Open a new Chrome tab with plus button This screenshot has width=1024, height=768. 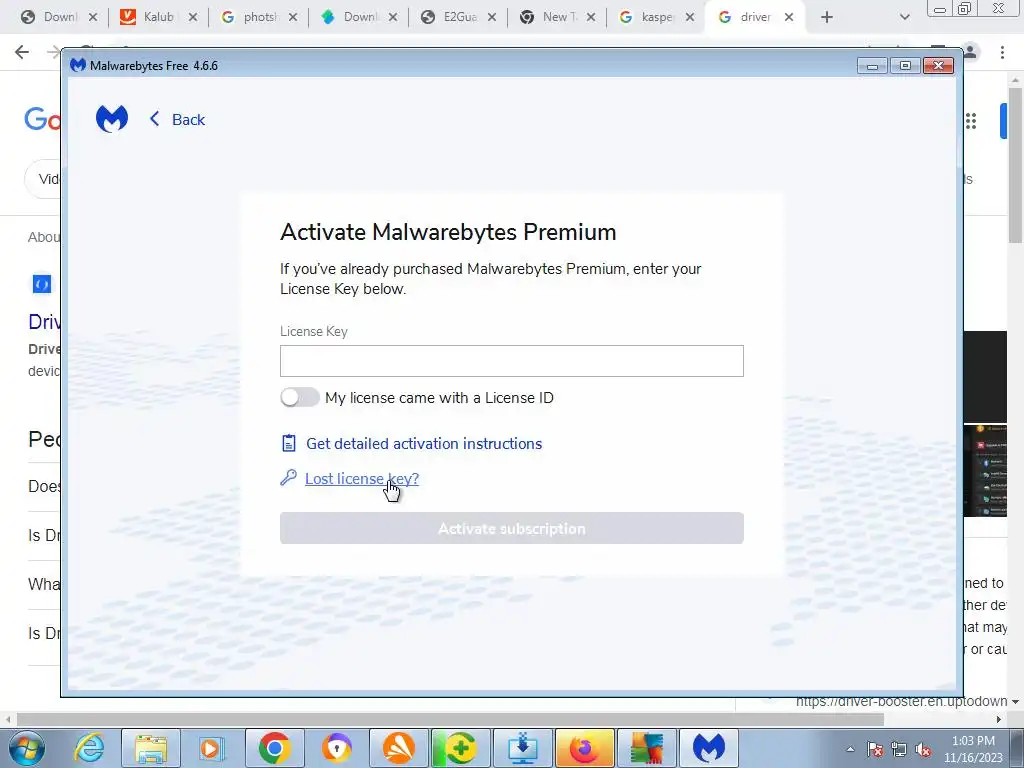[x=827, y=17]
